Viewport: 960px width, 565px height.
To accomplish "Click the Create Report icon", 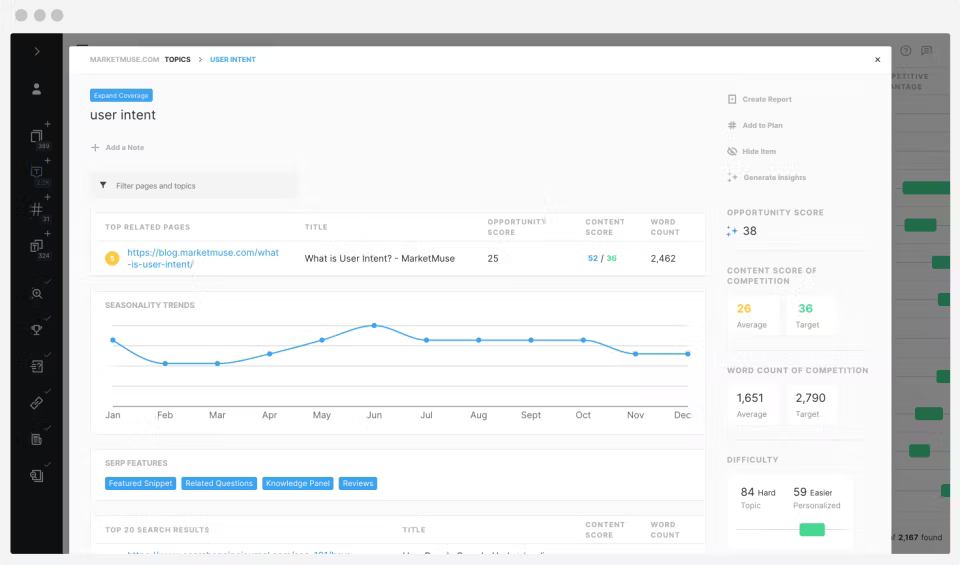I will pyautogui.click(x=732, y=99).
